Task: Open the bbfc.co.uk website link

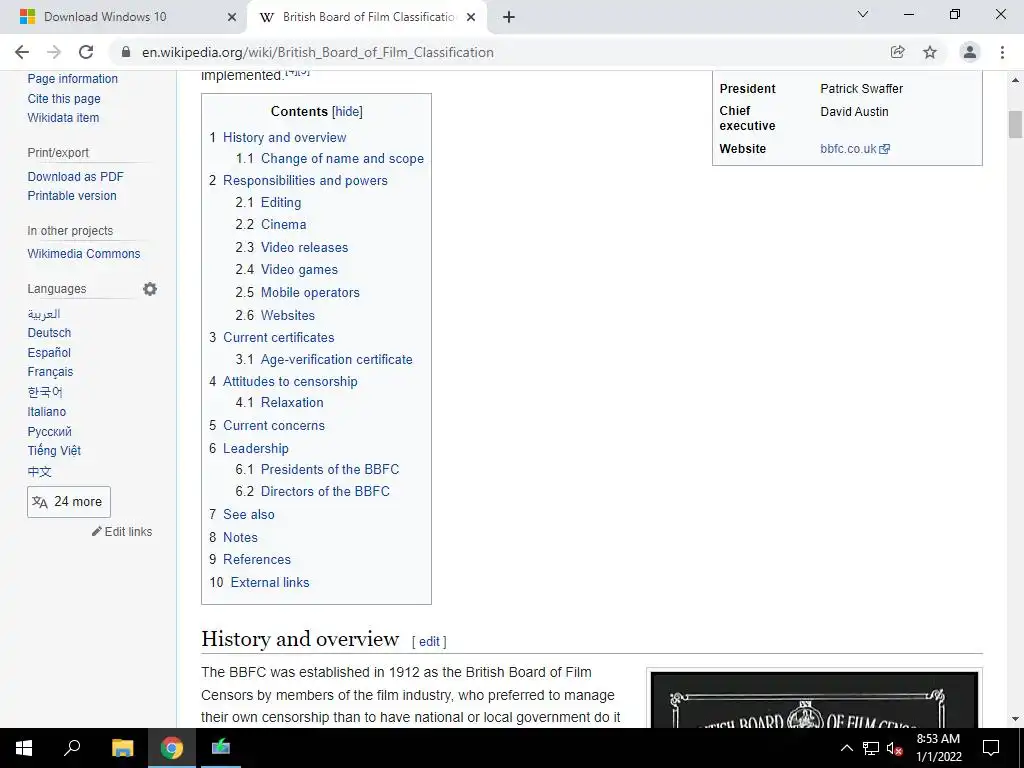Action: pos(854,149)
